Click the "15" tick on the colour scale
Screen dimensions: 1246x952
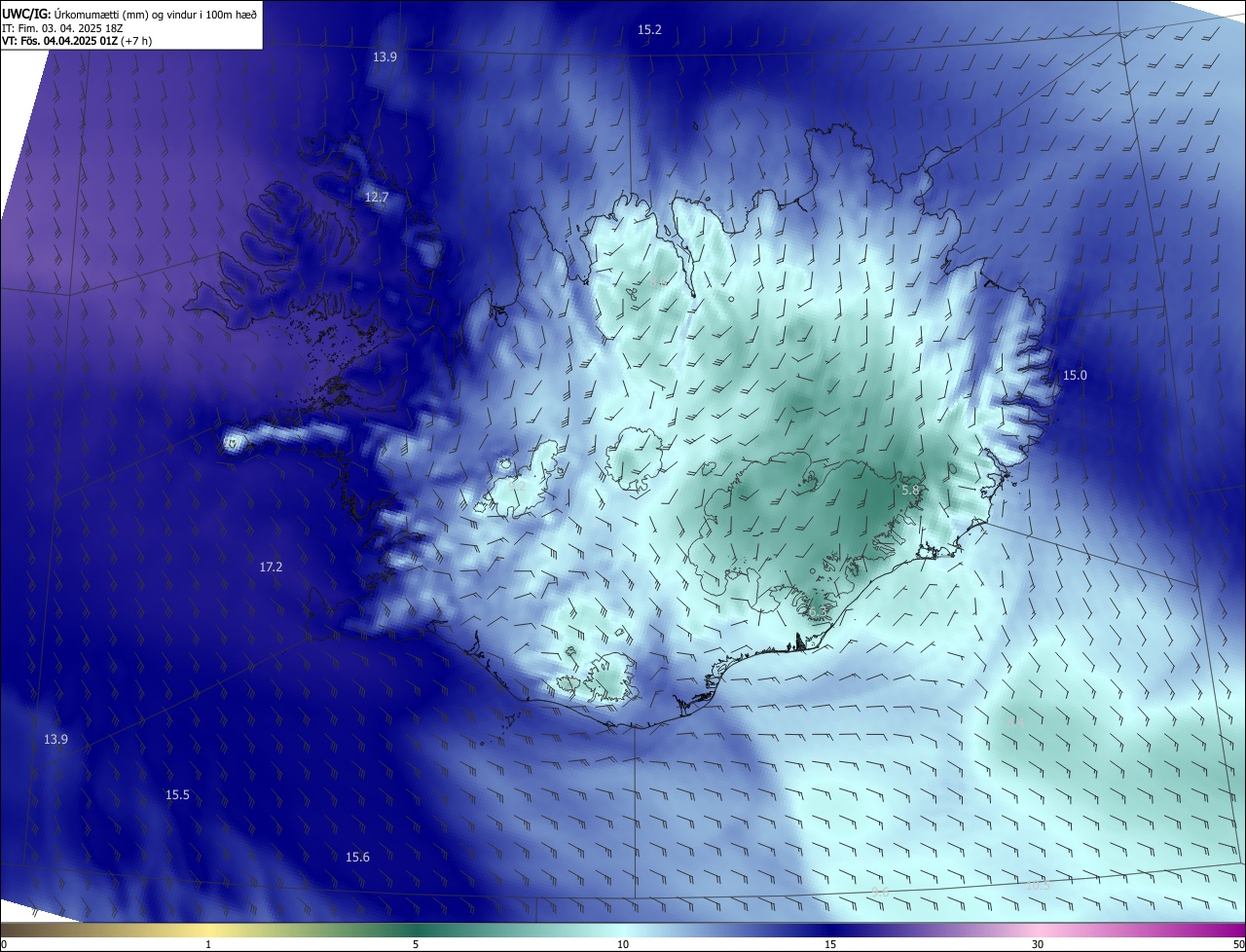[830, 944]
